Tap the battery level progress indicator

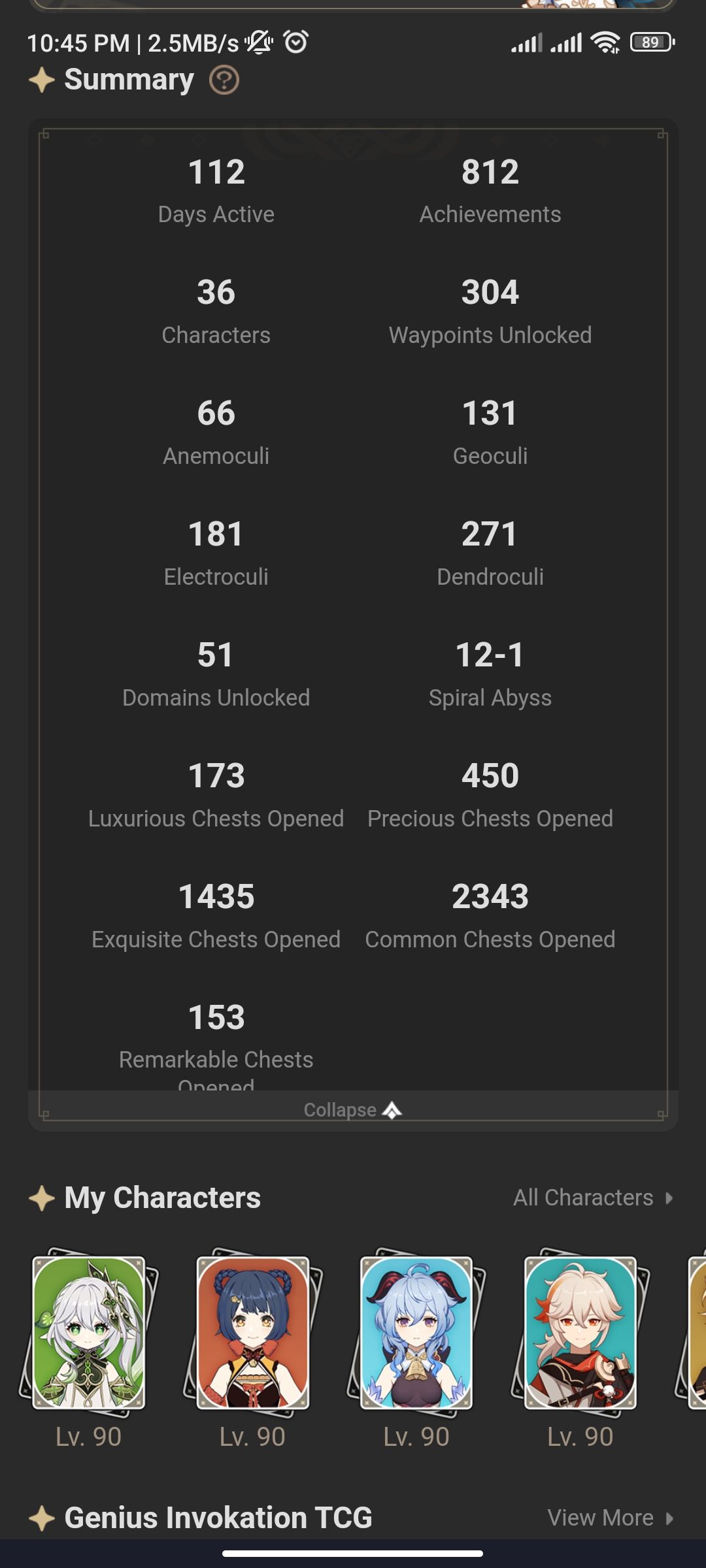coord(649,42)
